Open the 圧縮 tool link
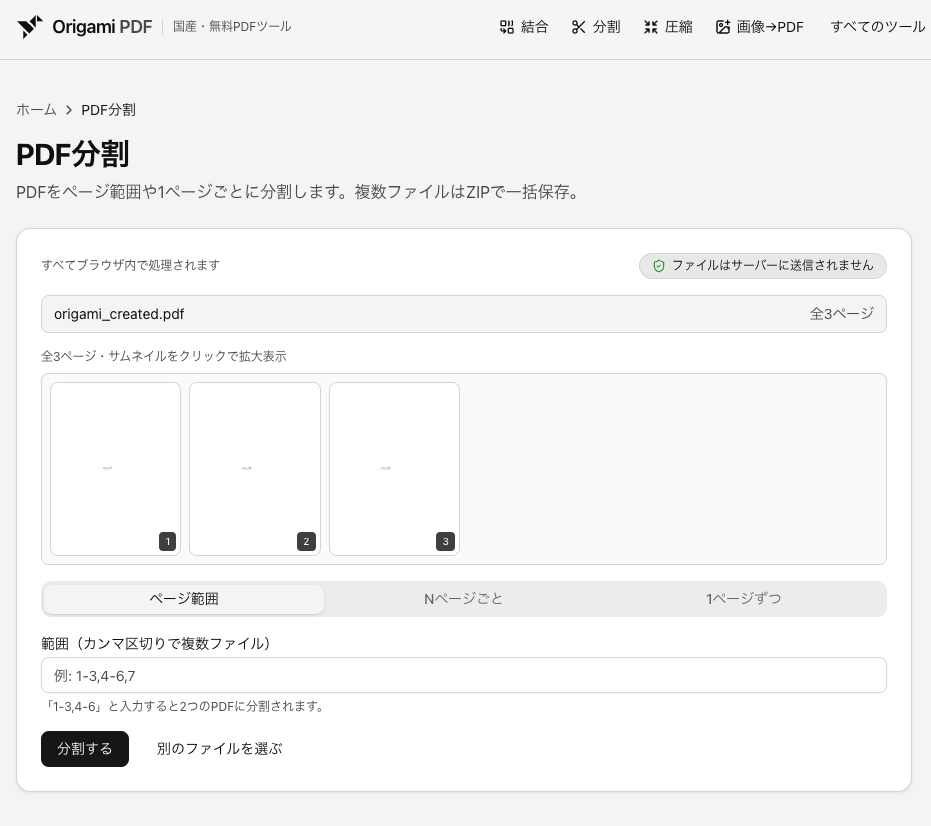931x826 pixels. (x=668, y=27)
